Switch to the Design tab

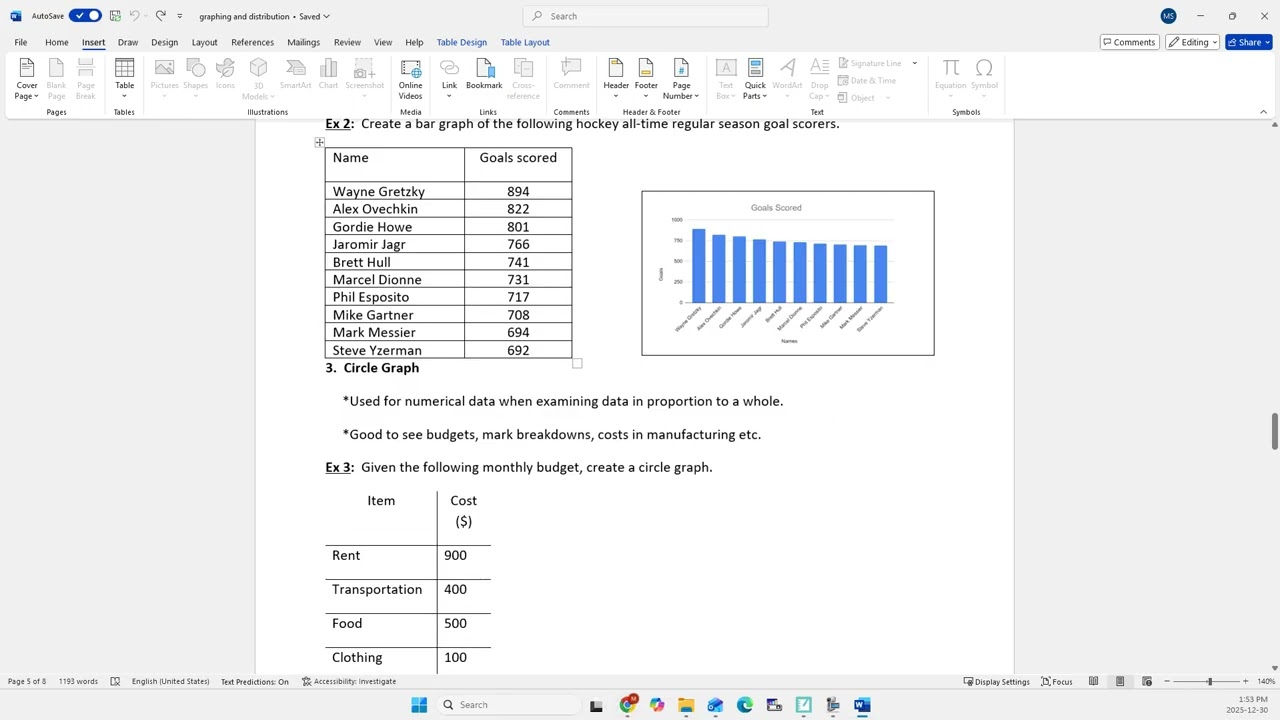(164, 42)
